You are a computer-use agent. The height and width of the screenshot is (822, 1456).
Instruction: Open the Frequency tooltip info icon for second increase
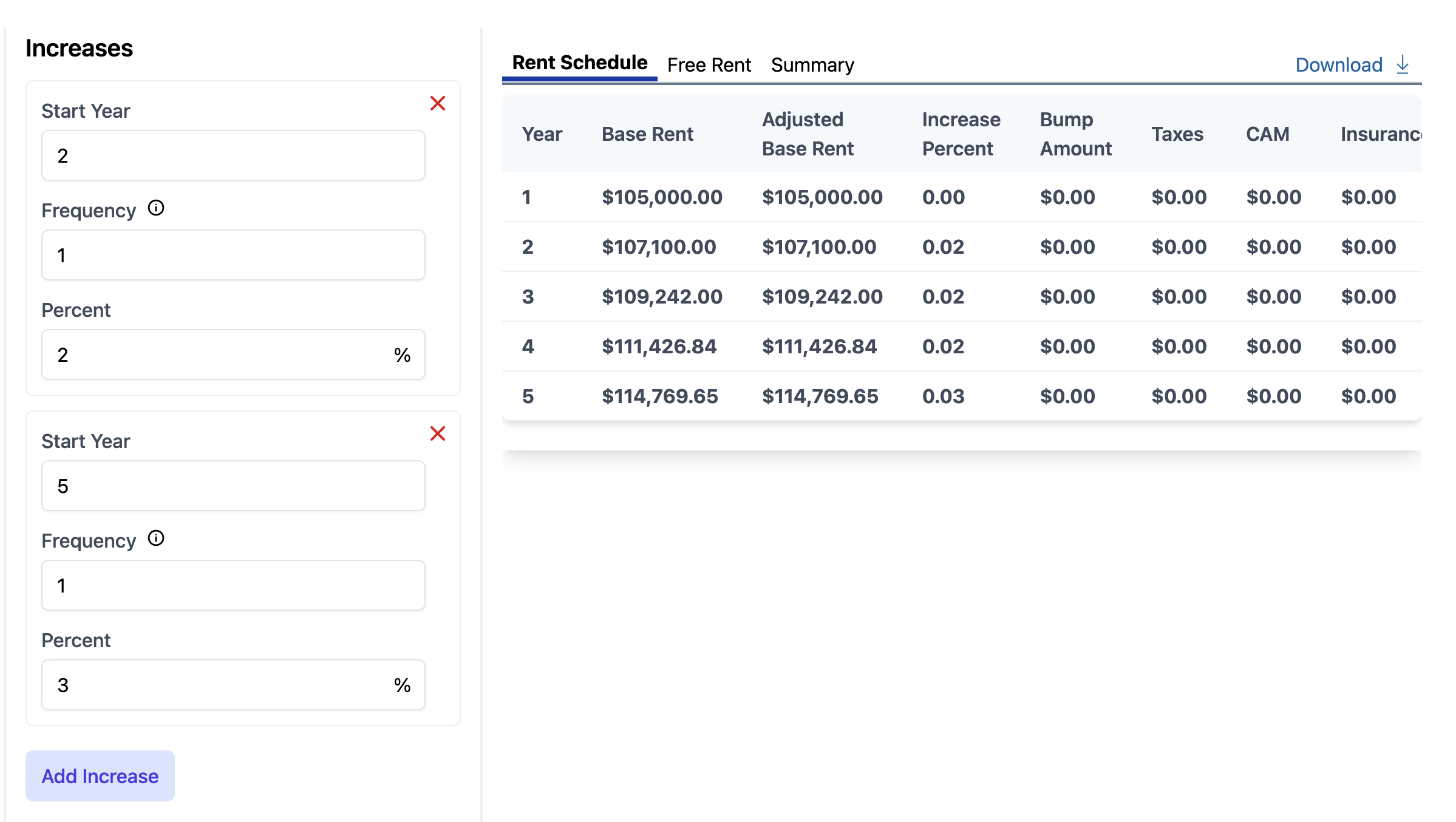coord(157,539)
